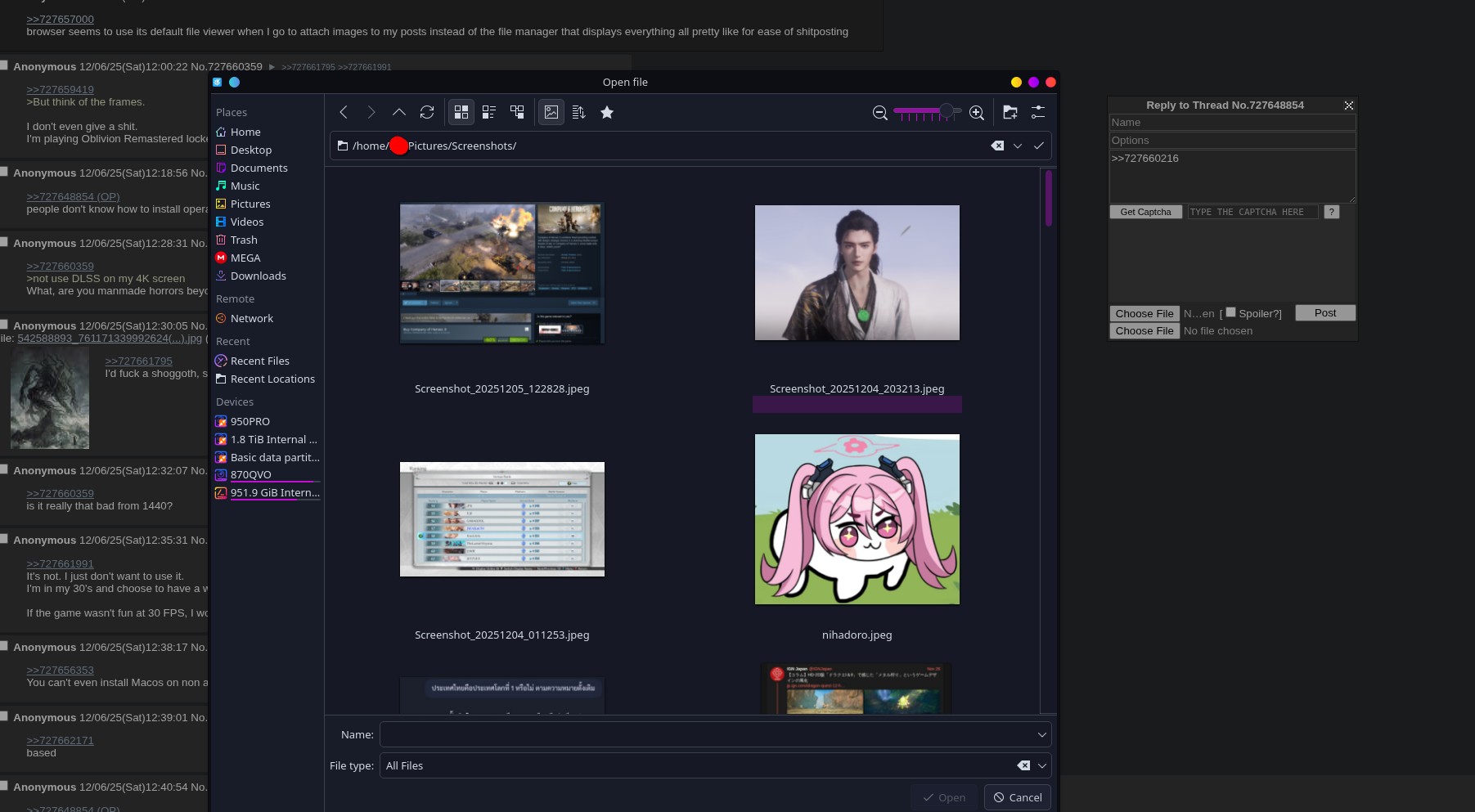Focus the captcha text input
This screenshot has width=1475, height=812.
pyautogui.click(x=1252, y=212)
